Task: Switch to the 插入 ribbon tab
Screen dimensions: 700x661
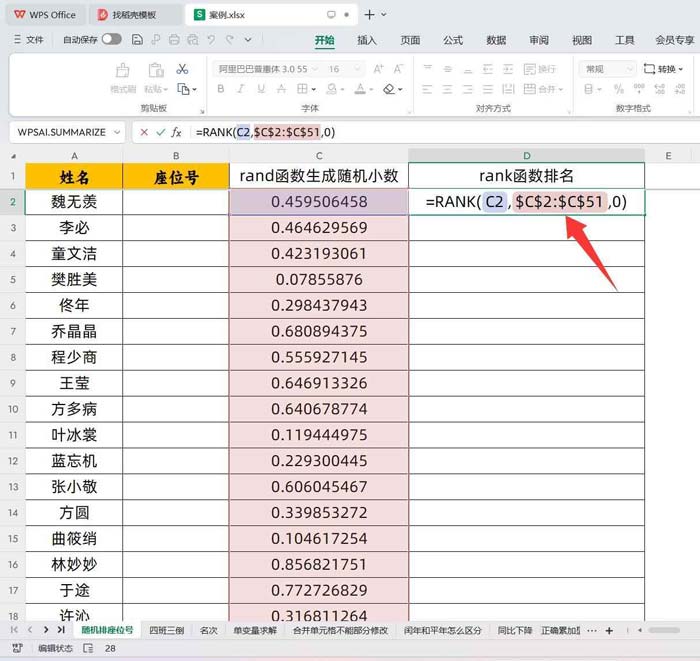Action: (x=367, y=40)
